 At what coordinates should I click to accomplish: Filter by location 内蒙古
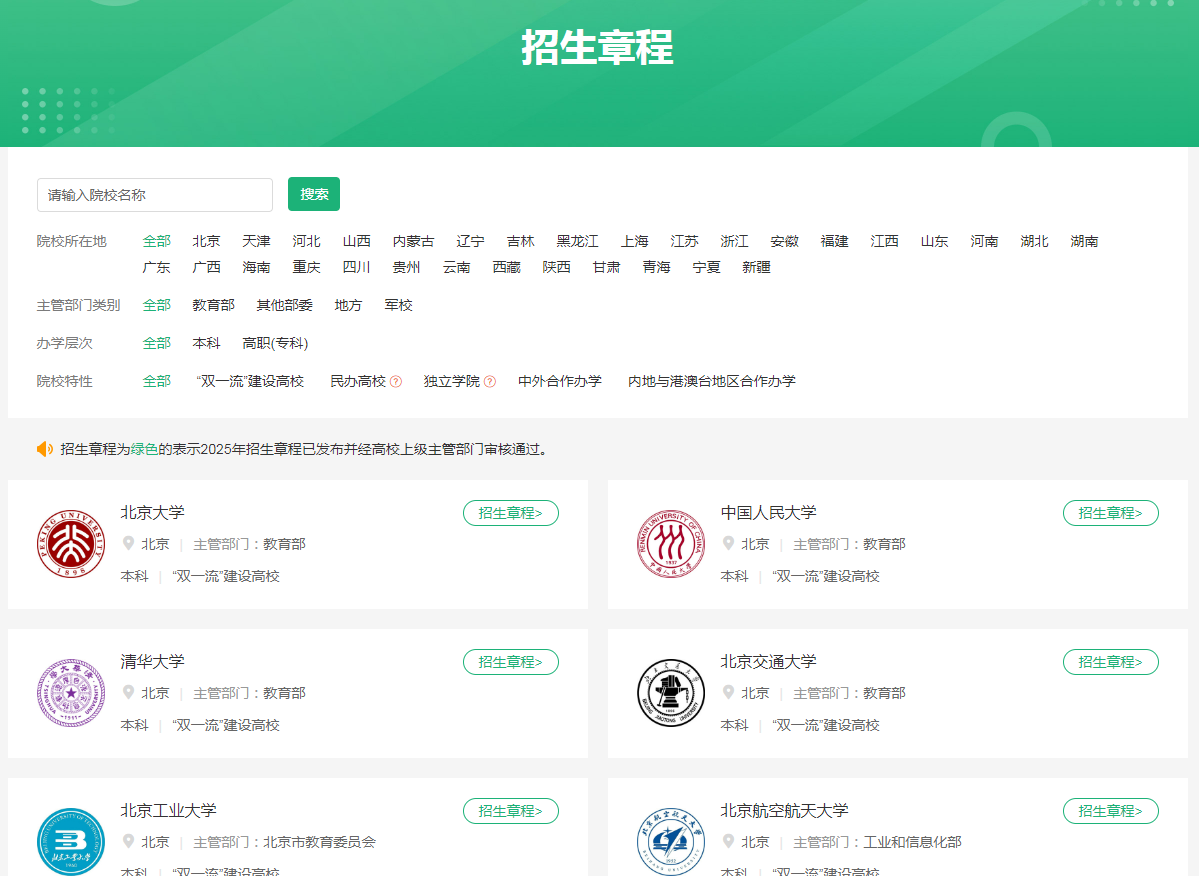(x=414, y=242)
